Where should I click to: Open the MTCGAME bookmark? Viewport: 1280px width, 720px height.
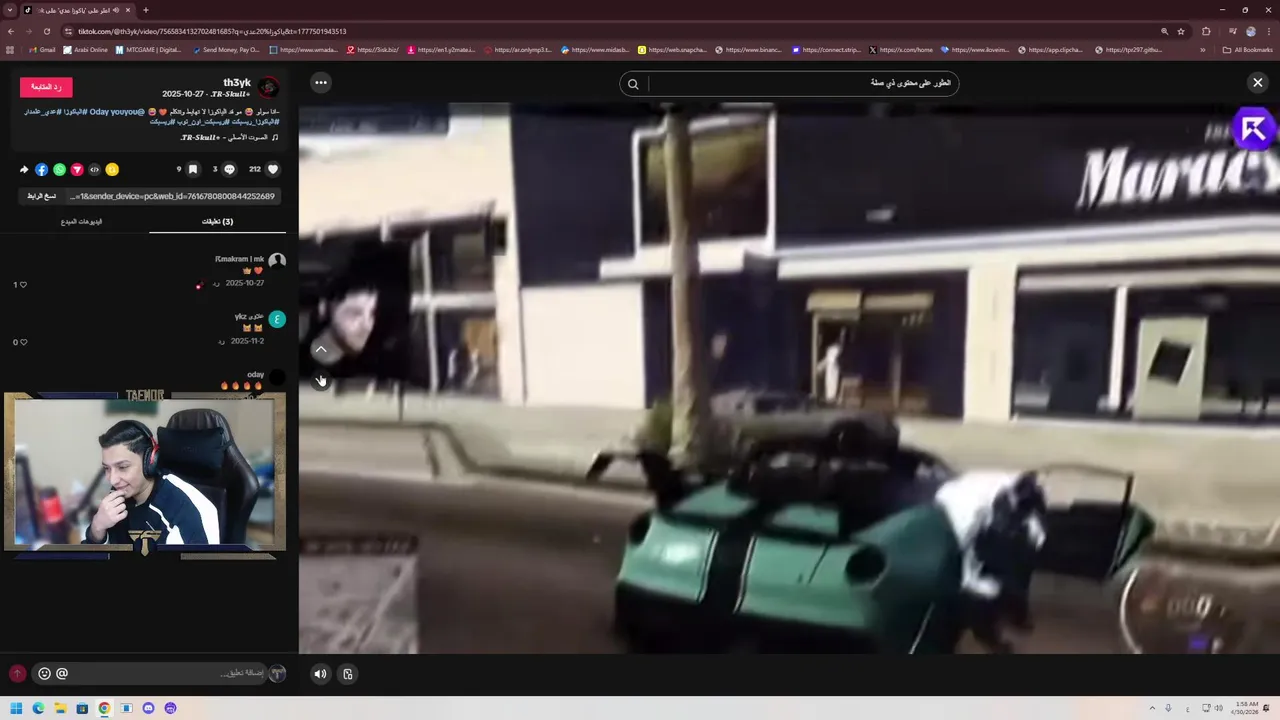149,50
